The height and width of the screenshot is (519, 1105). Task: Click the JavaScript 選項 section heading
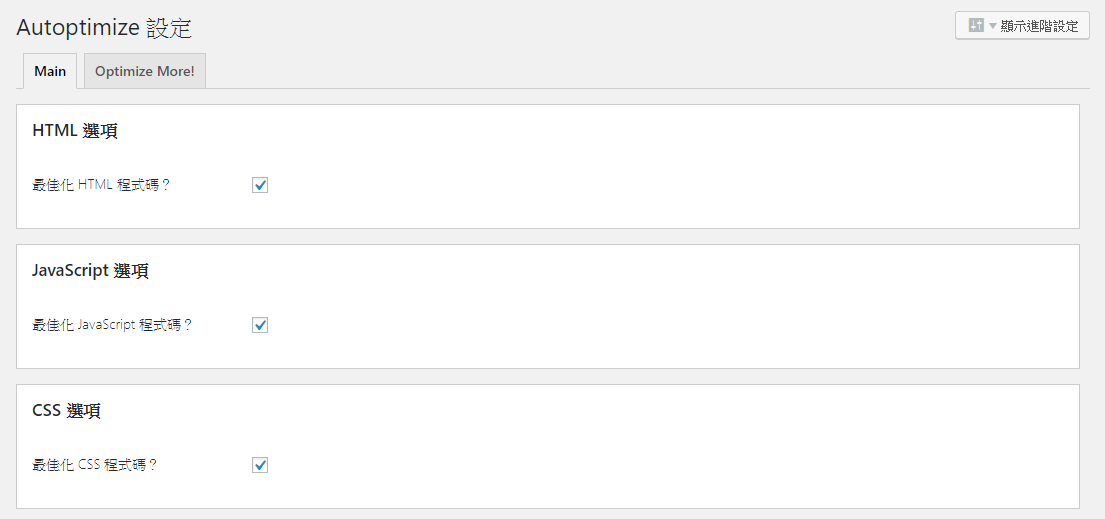pos(90,271)
